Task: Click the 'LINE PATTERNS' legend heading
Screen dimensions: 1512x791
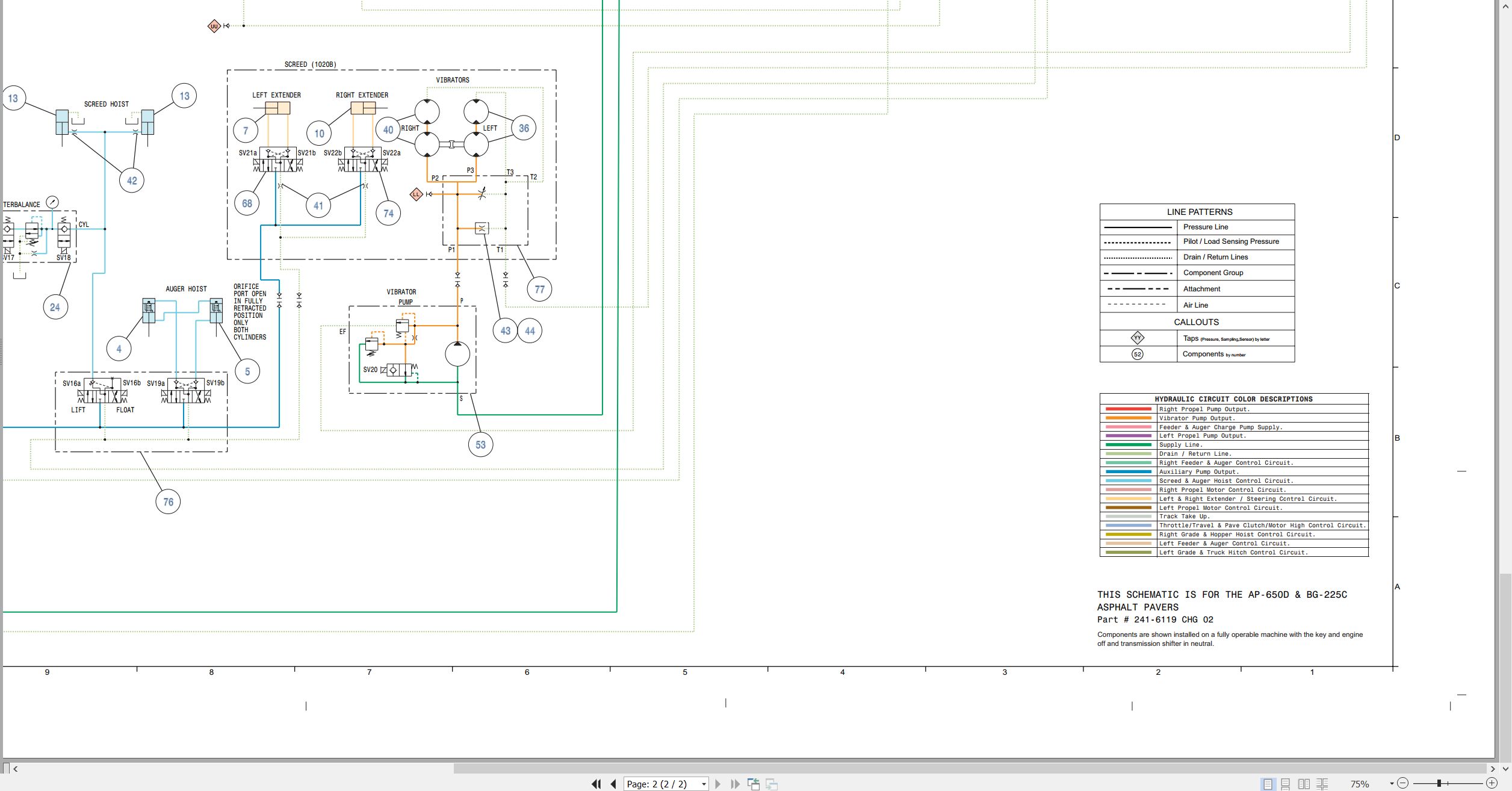Action: click(1199, 212)
